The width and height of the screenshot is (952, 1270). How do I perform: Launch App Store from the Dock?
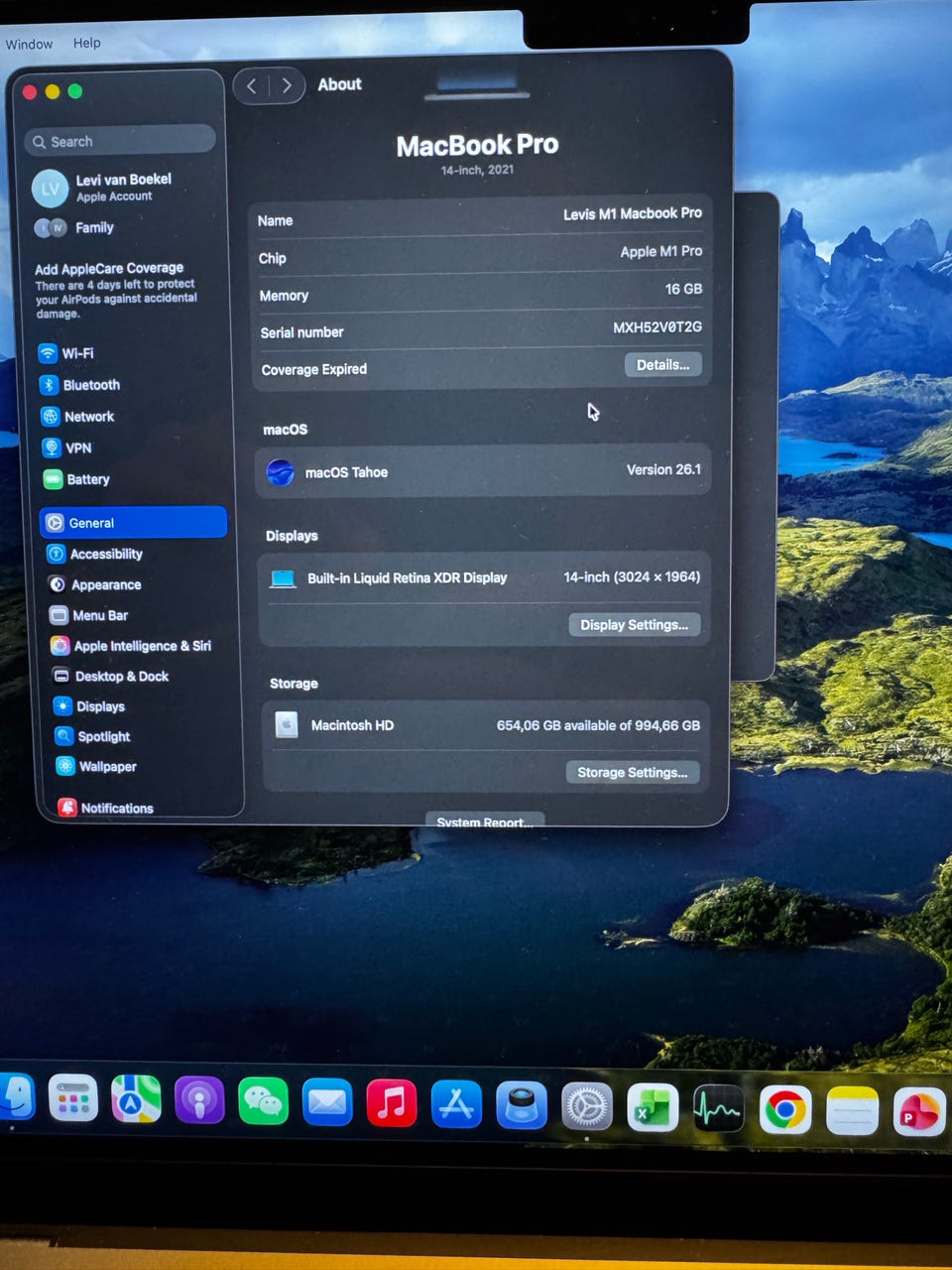pyautogui.click(x=456, y=1104)
